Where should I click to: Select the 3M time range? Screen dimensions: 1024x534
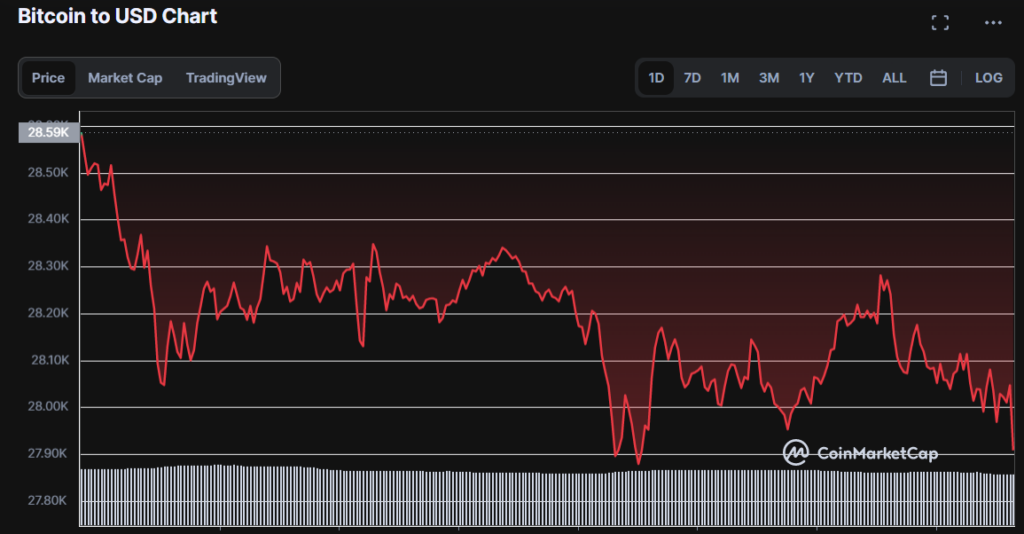769,78
